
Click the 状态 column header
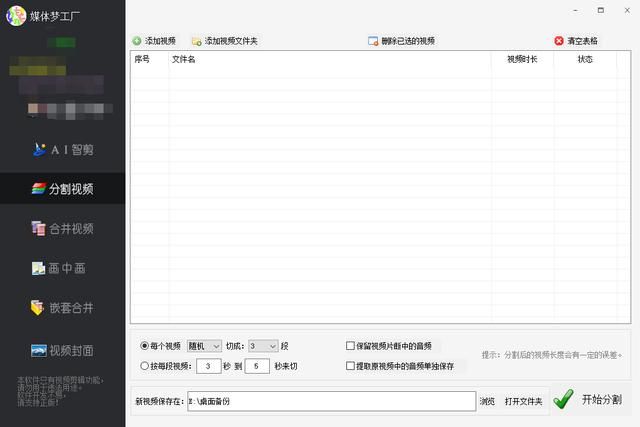coord(585,59)
